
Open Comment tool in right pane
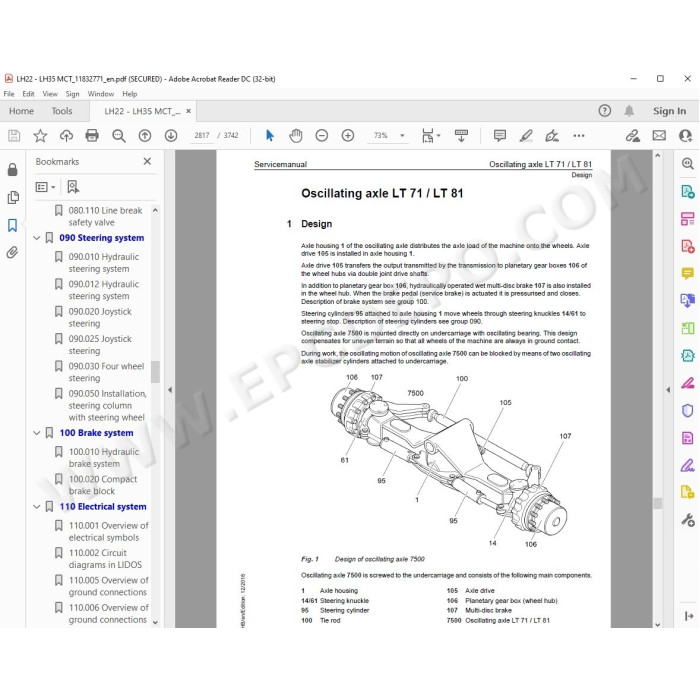688,273
